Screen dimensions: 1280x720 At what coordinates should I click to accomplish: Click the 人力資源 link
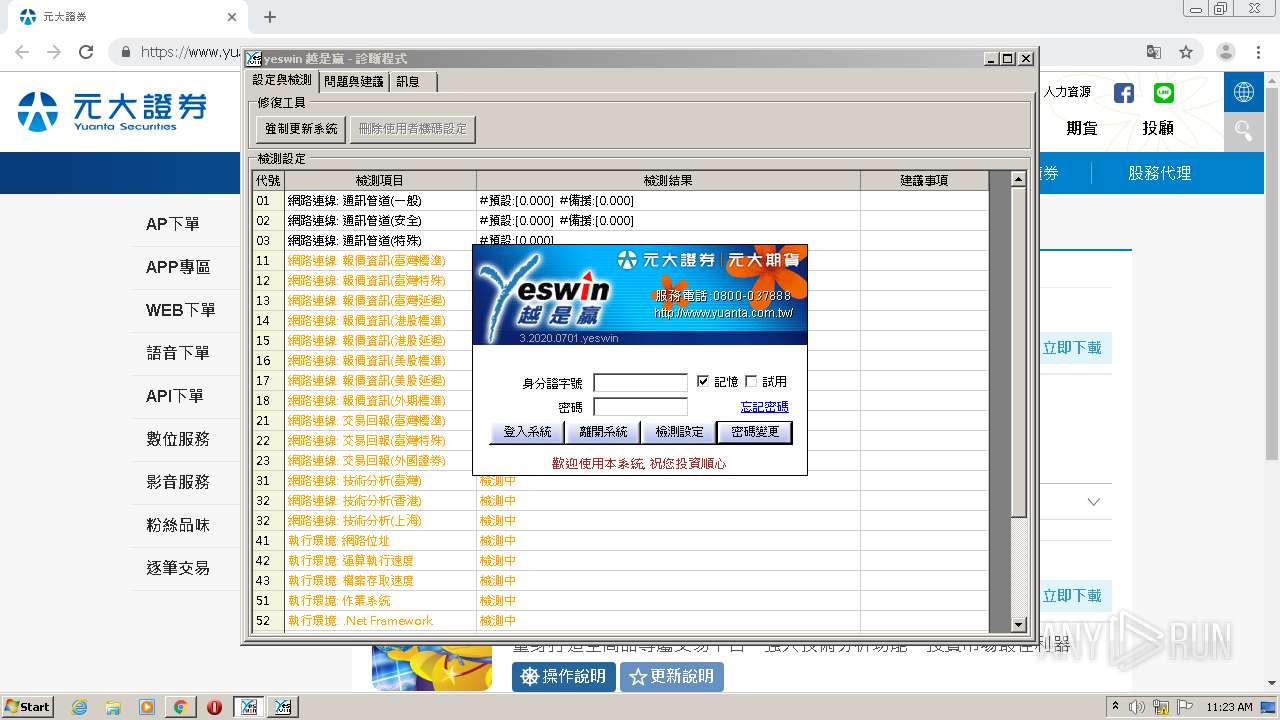point(1067,92)
